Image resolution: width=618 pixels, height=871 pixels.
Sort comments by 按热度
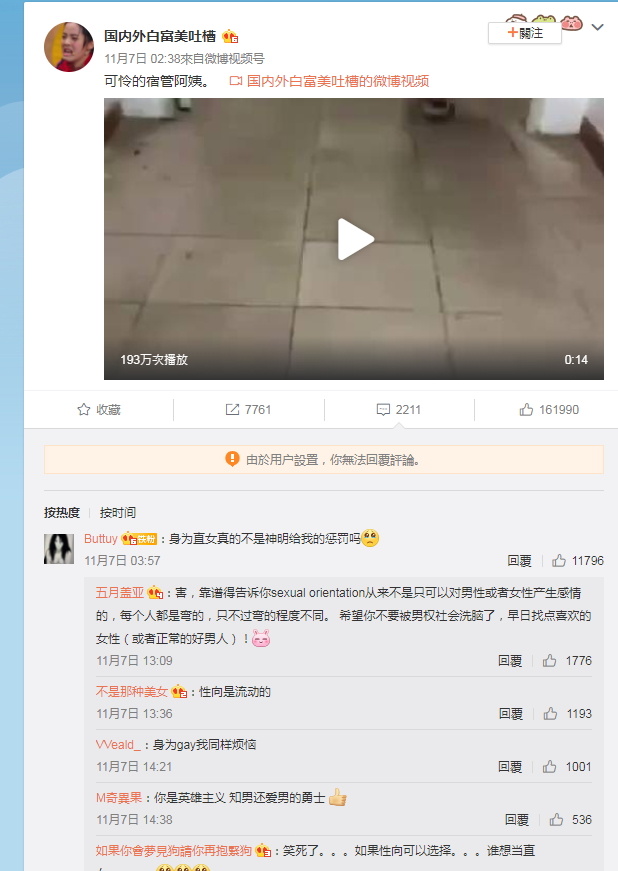(62, 512)
